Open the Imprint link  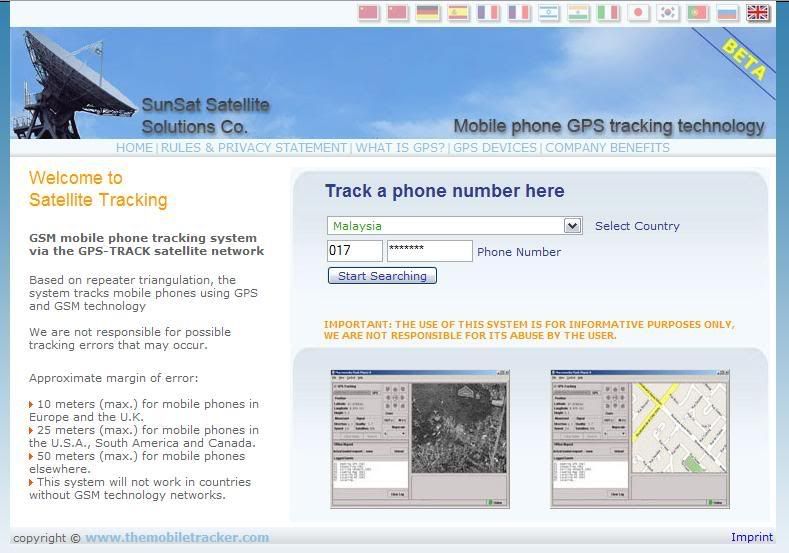(752, 537)
